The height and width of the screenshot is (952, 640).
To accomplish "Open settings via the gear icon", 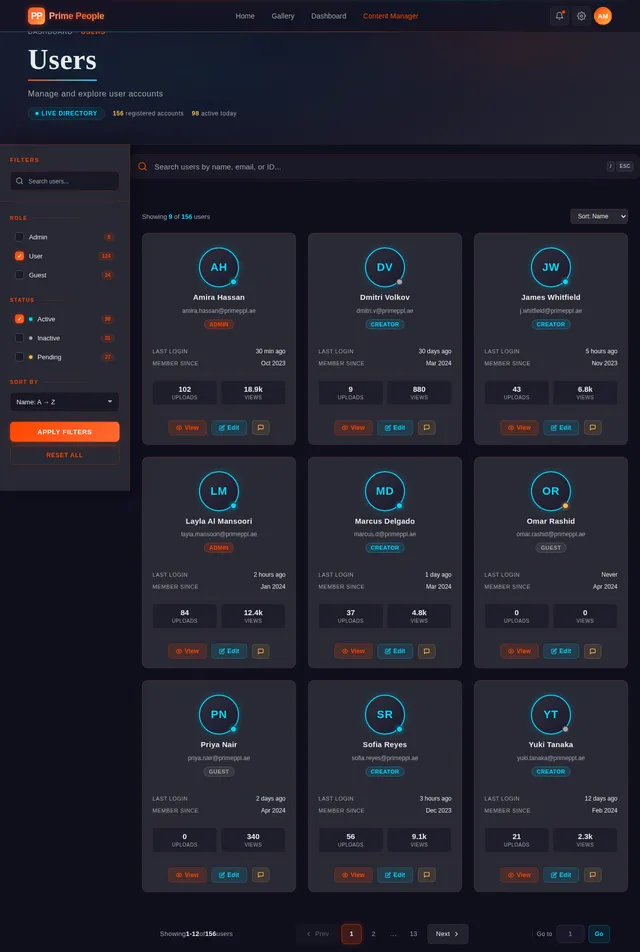I will click(581, 16).
